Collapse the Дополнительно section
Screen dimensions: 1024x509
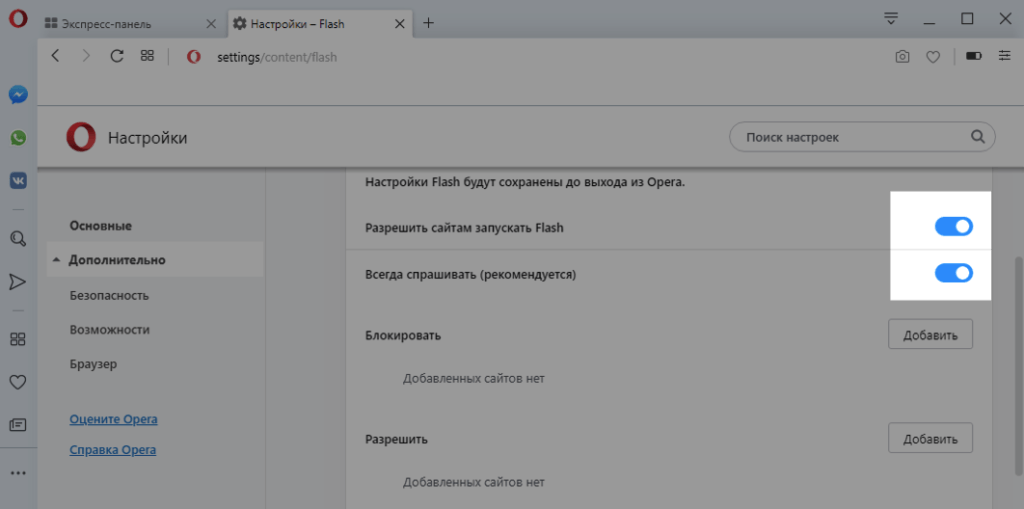[155, 260]
